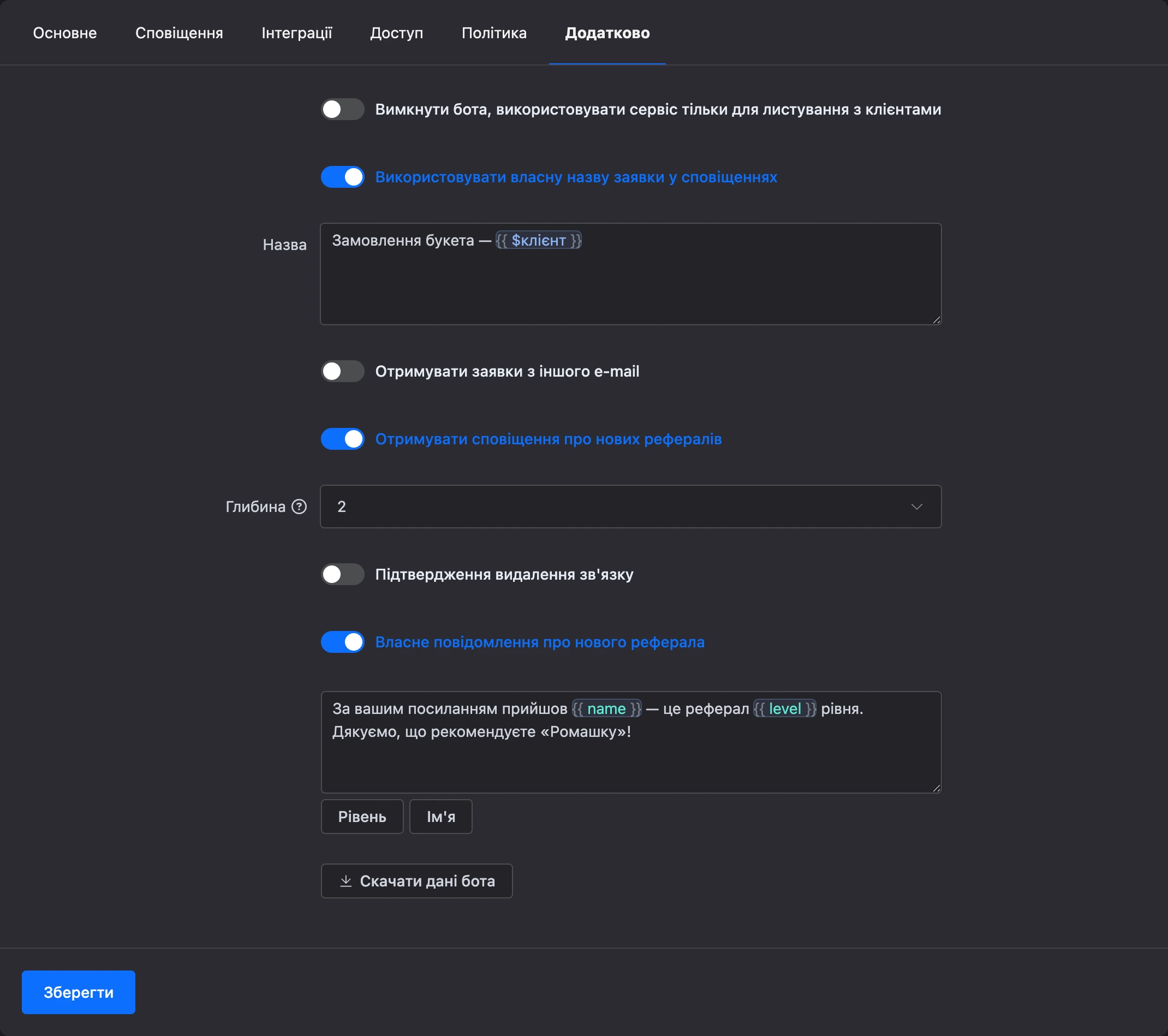The height and width of the screenshot is (1036, 1168).
Task: Enable Підтвердження видалення зв'язку switch
Action: (x=342, y=574)
